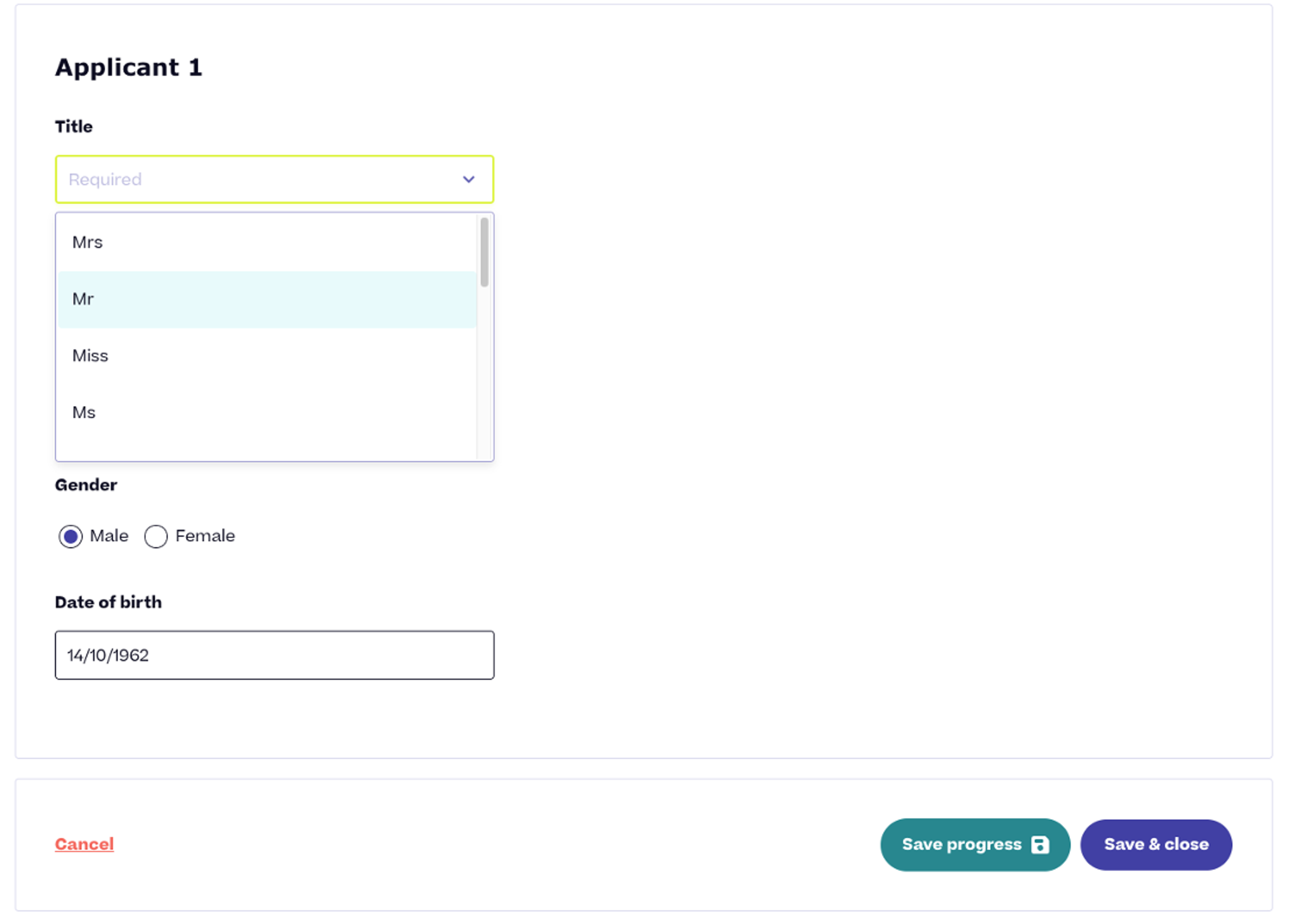1301x924 pixels.
Task: Choose Mrs from the title list
Action: (x=88, y=243)
